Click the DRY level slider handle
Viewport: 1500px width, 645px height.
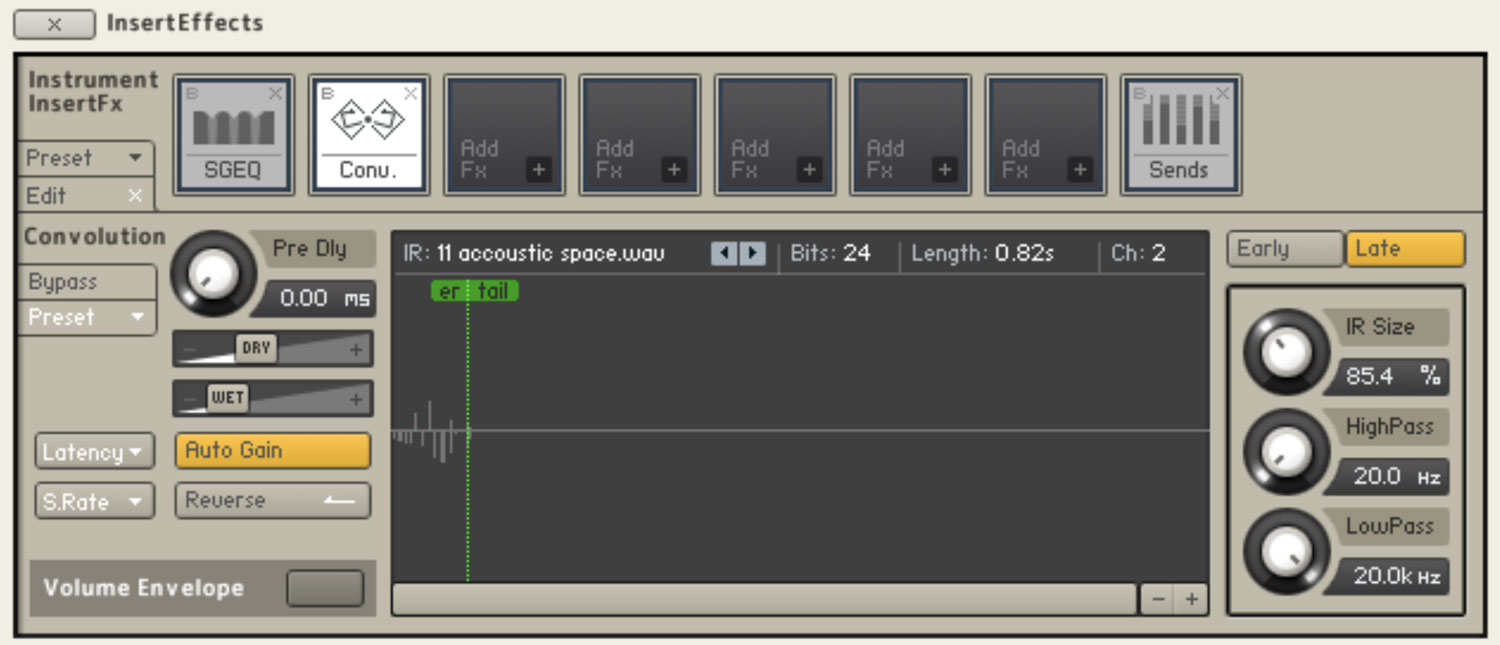click(256, 348)
